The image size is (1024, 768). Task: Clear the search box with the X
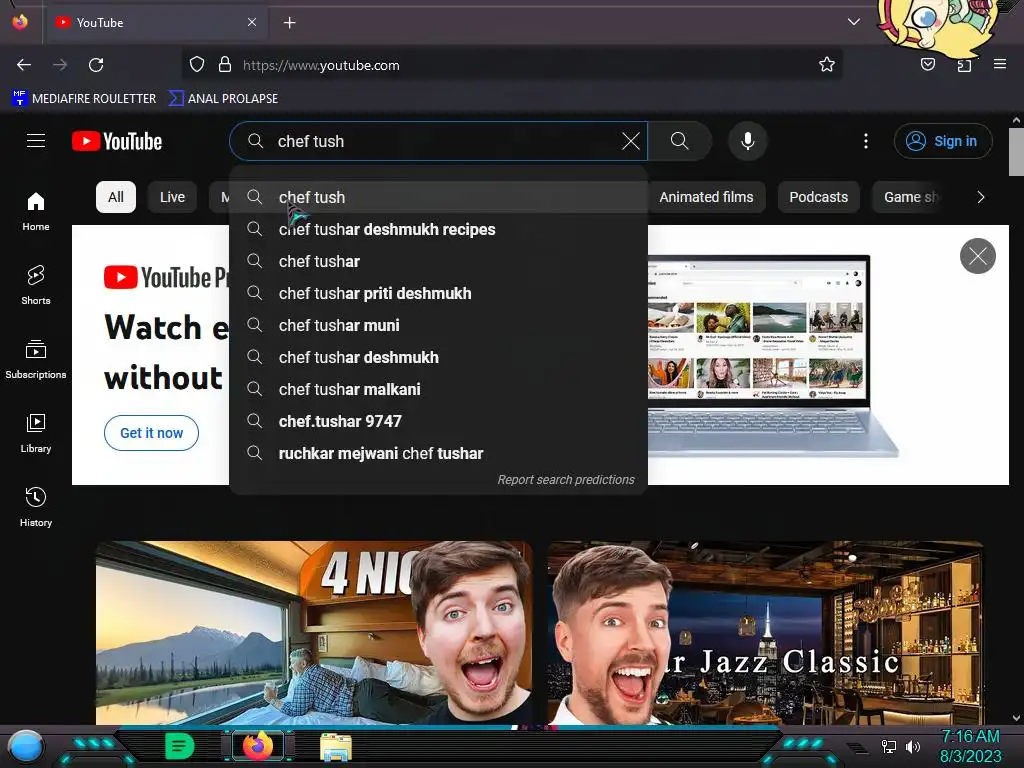[631, 141]
